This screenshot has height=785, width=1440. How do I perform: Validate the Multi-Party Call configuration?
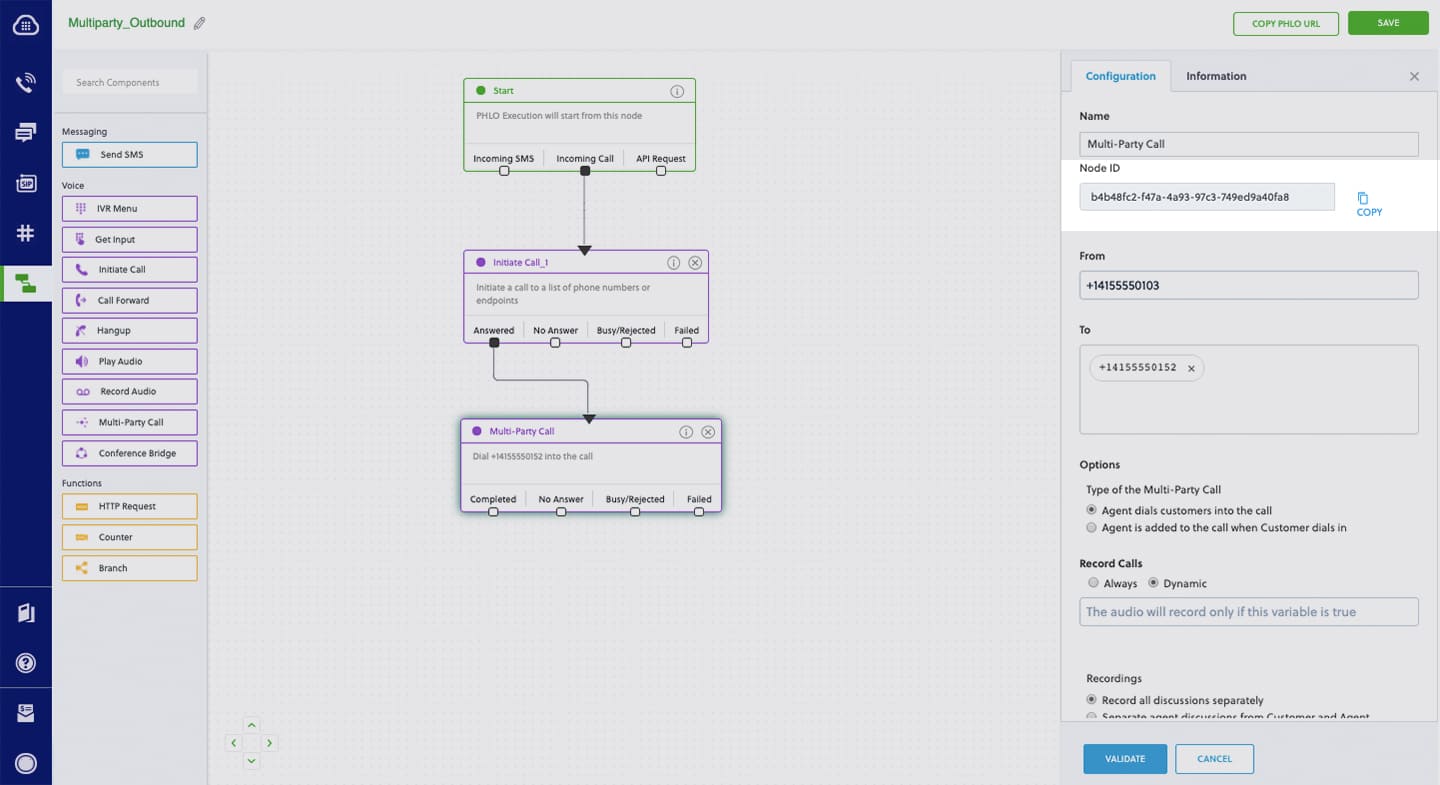click(1124, 759)
